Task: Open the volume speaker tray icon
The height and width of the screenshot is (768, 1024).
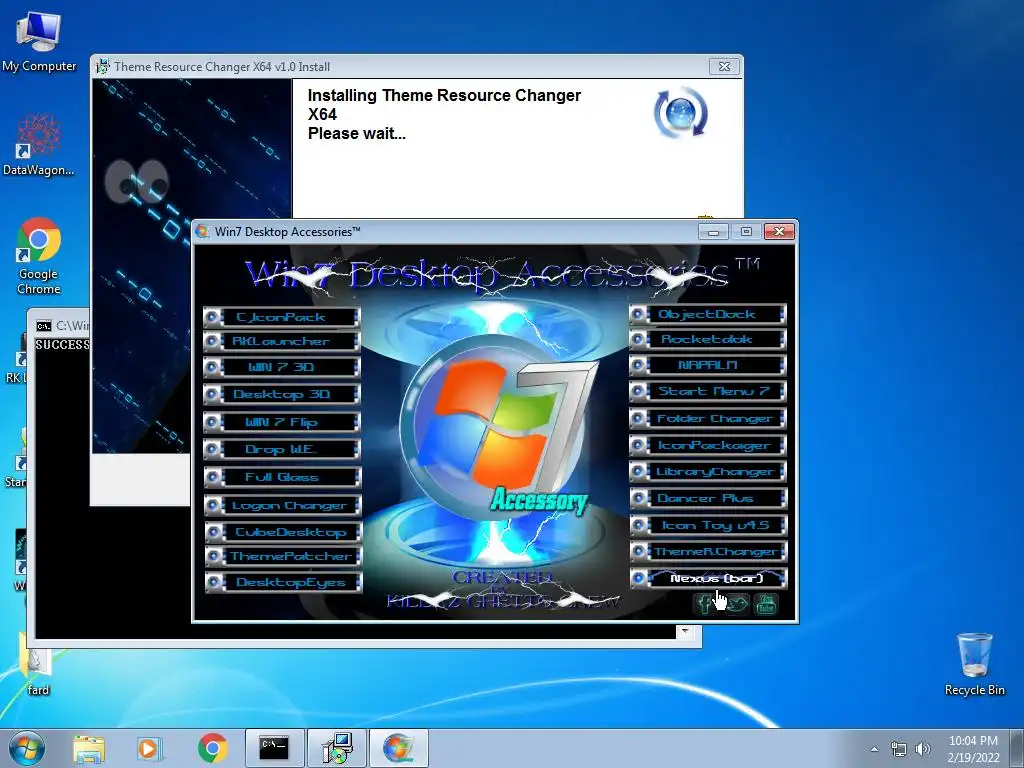Action: [923, 749]
